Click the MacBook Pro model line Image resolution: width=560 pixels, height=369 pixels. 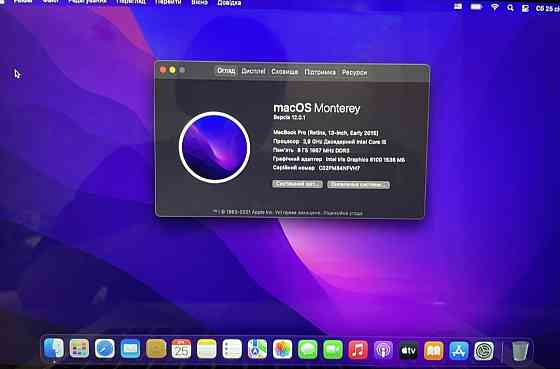(x=326, y=133)
